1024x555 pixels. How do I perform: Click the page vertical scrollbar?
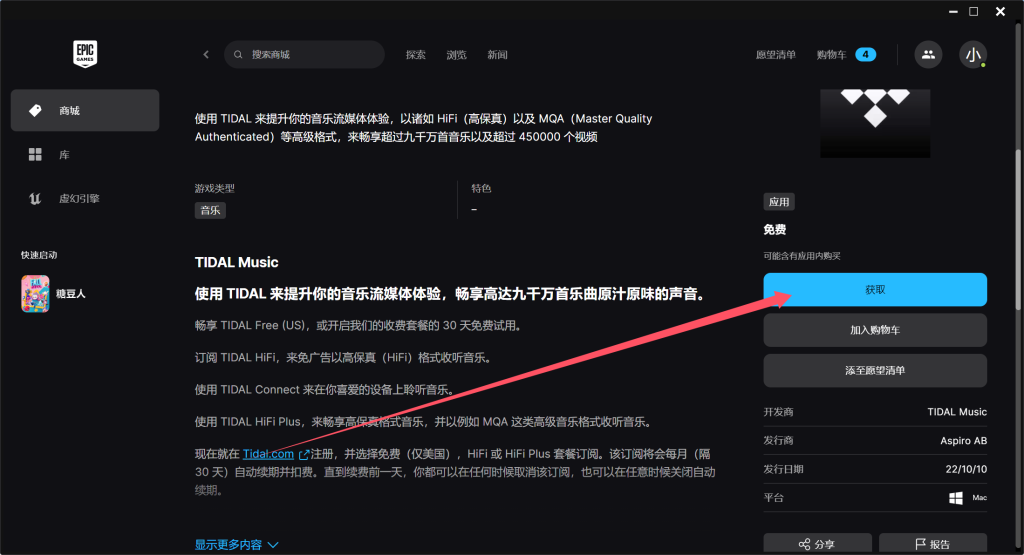(x=1017, y=229)
